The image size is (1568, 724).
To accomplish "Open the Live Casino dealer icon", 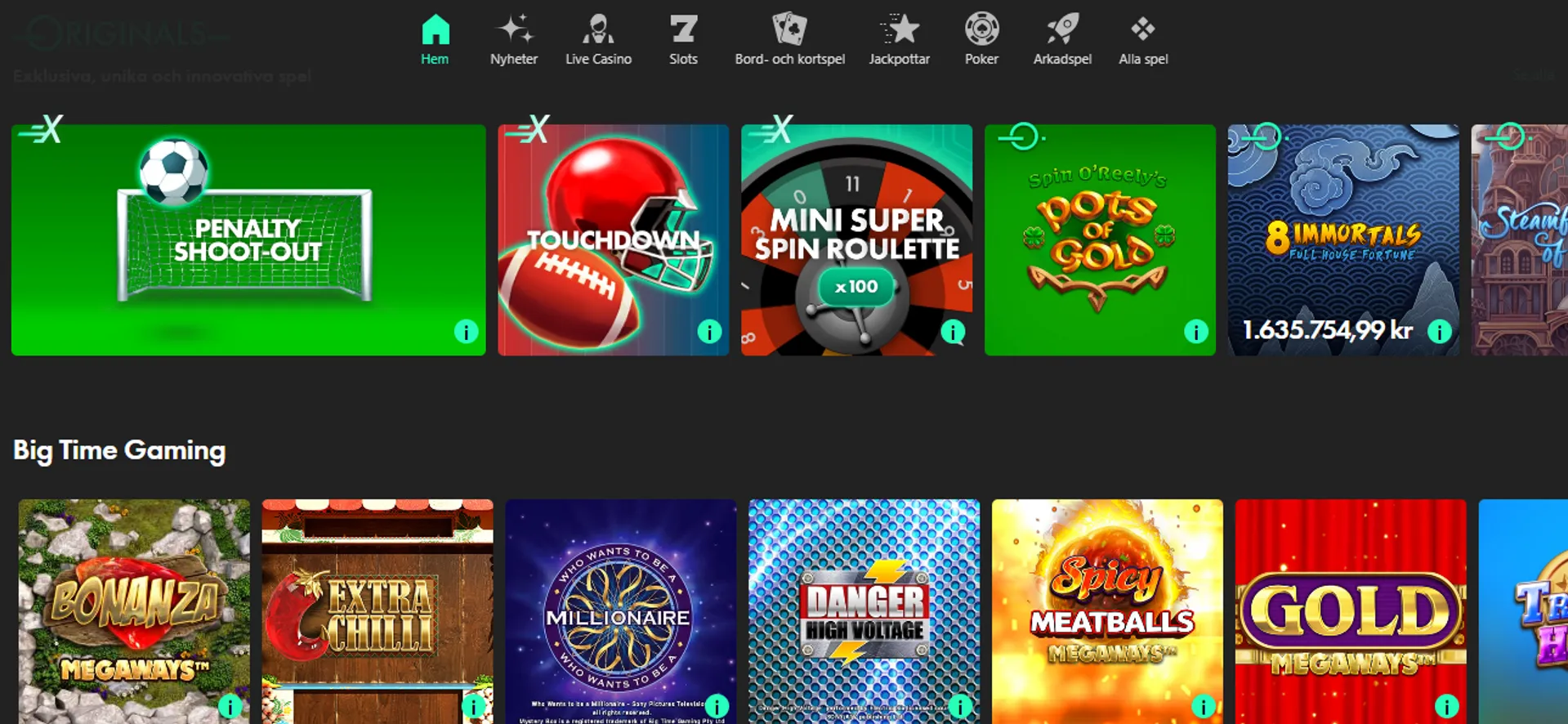I will pos(598,29).
